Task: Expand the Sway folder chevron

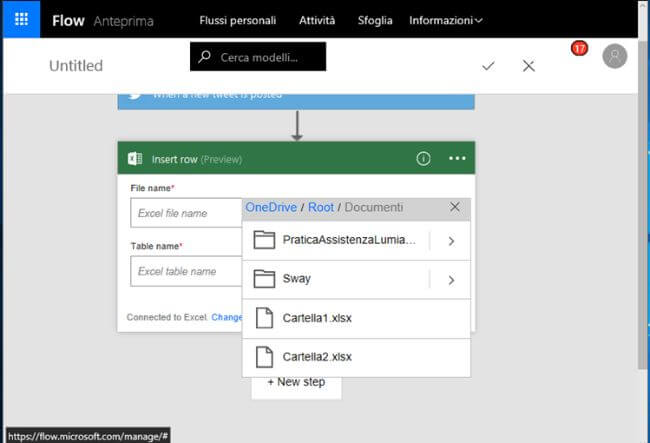Action: 451,280
